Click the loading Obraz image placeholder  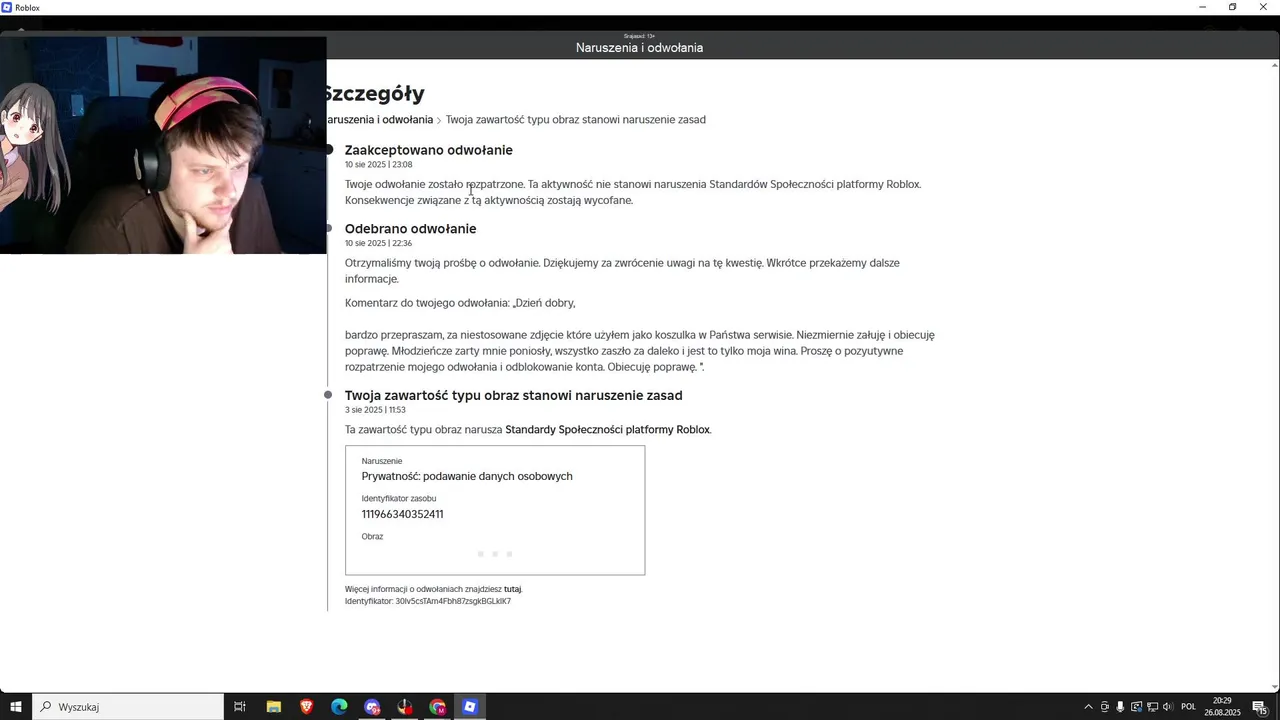tap(495, 554)
